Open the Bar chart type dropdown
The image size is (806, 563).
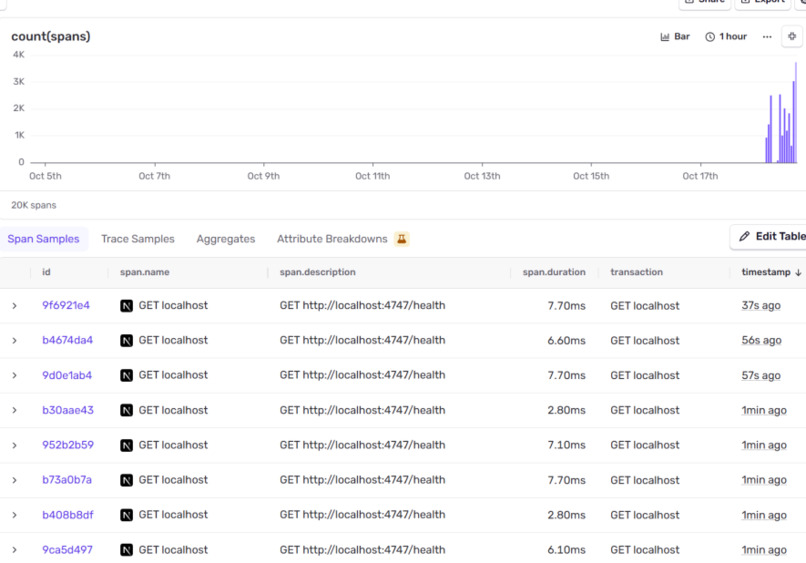675,37
